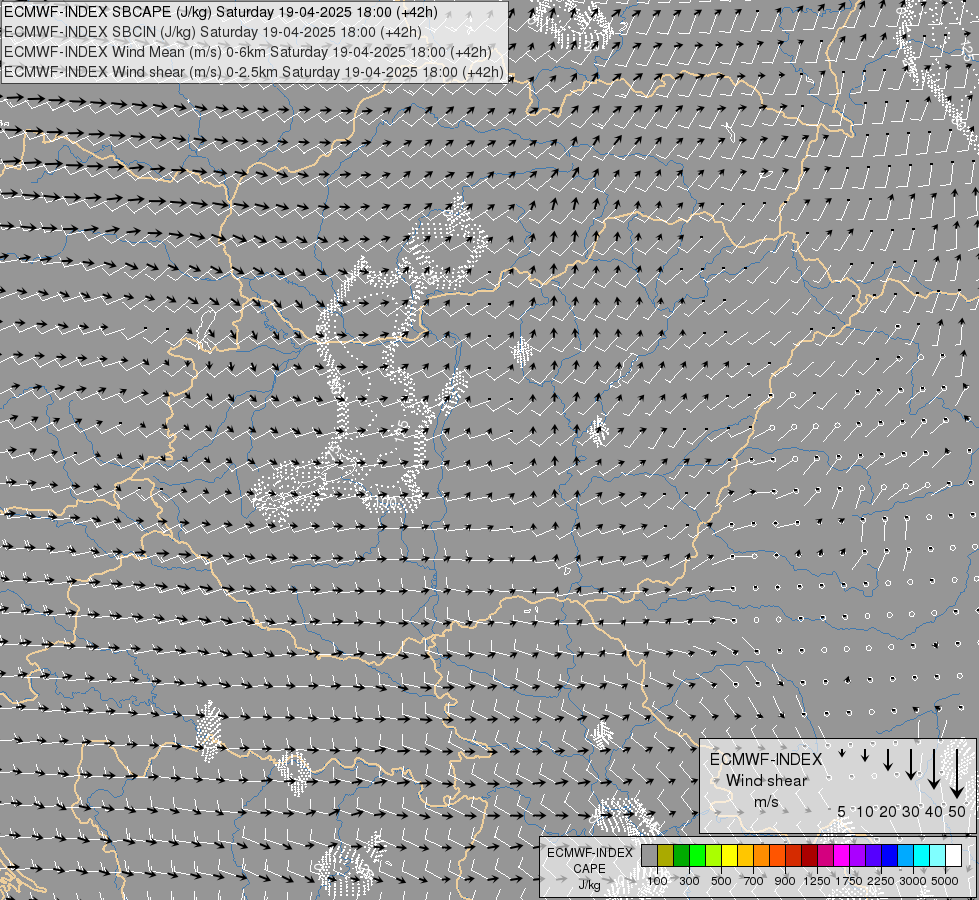Pick the cyan CAPE swatch after 3000
Viewport: 979px width, 900px height.
(x=922, y=856)
